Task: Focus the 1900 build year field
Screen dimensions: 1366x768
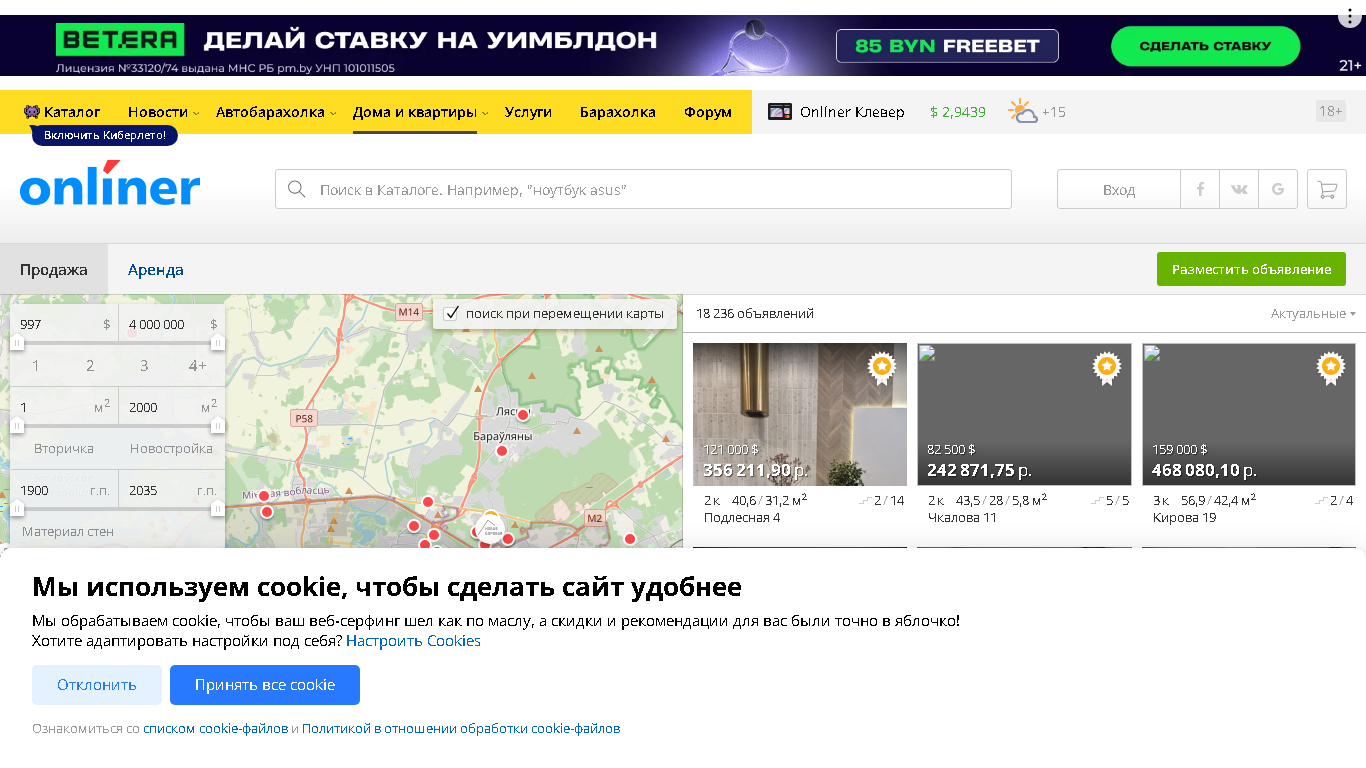Action: tap(64, 490)
